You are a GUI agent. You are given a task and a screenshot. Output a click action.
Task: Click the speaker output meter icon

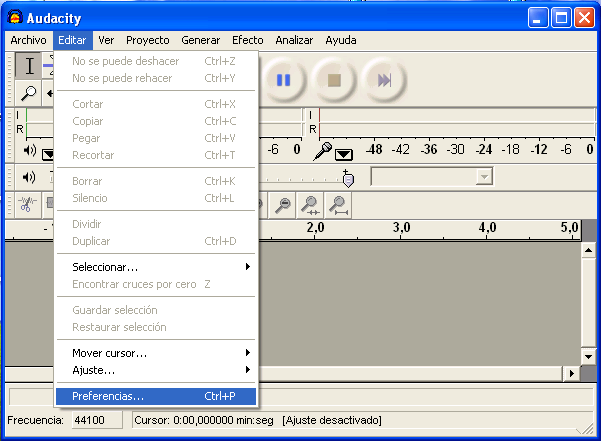click(x=29, y=150)
